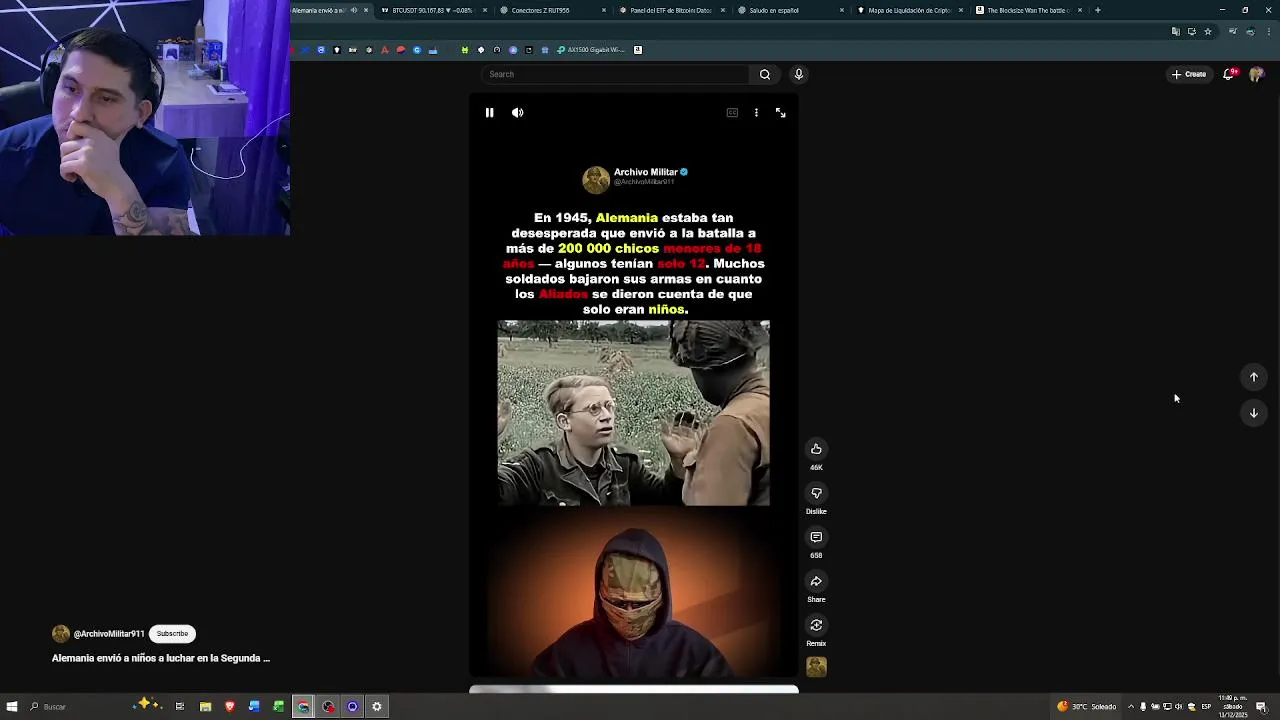Show hidden system tray icons

1131,706
